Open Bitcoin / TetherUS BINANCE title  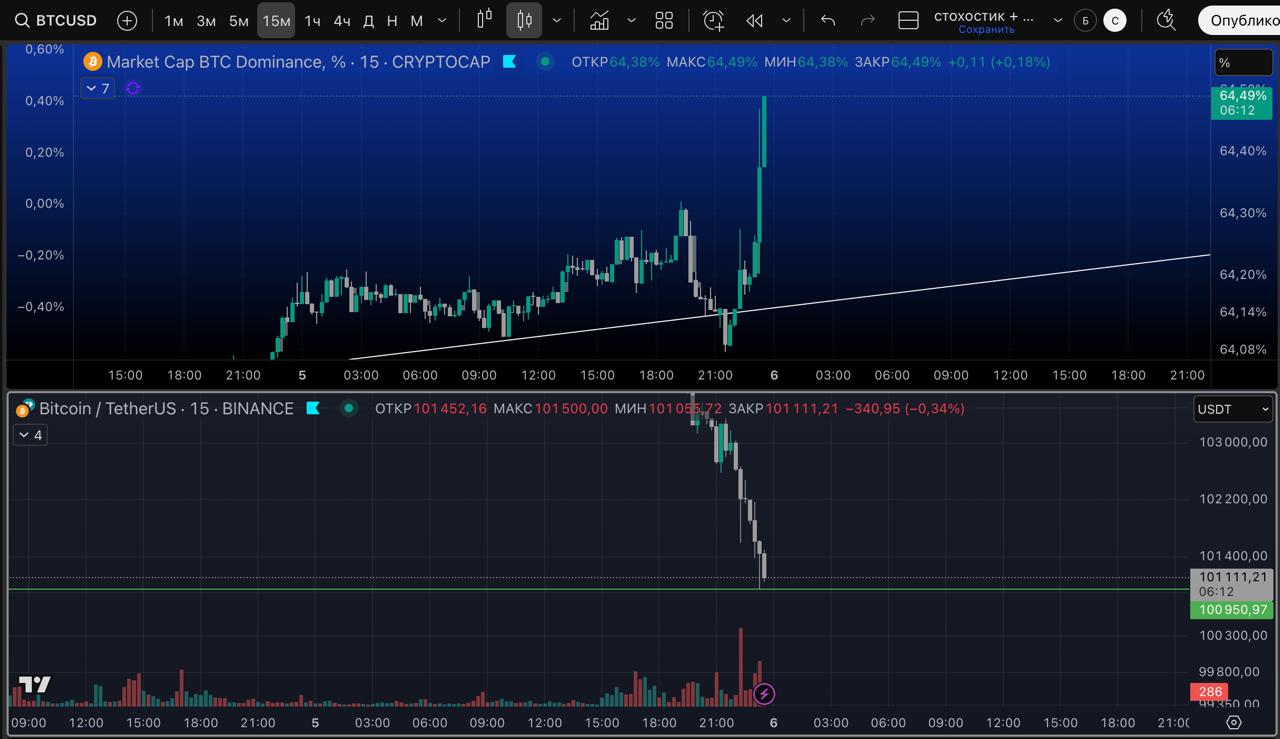pyautogui.click(x=166, y=408)
